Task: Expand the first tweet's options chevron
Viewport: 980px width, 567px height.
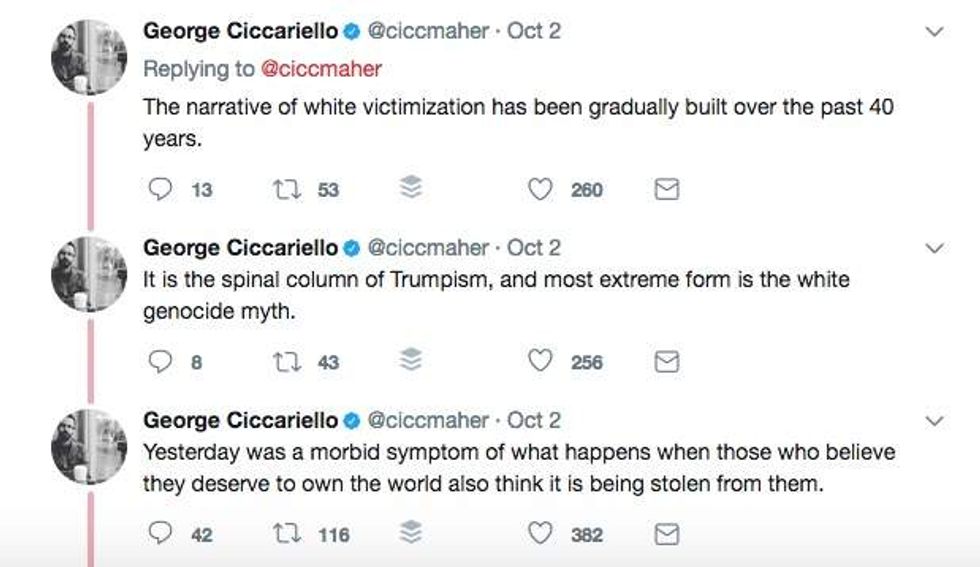Action: (935, 32)
